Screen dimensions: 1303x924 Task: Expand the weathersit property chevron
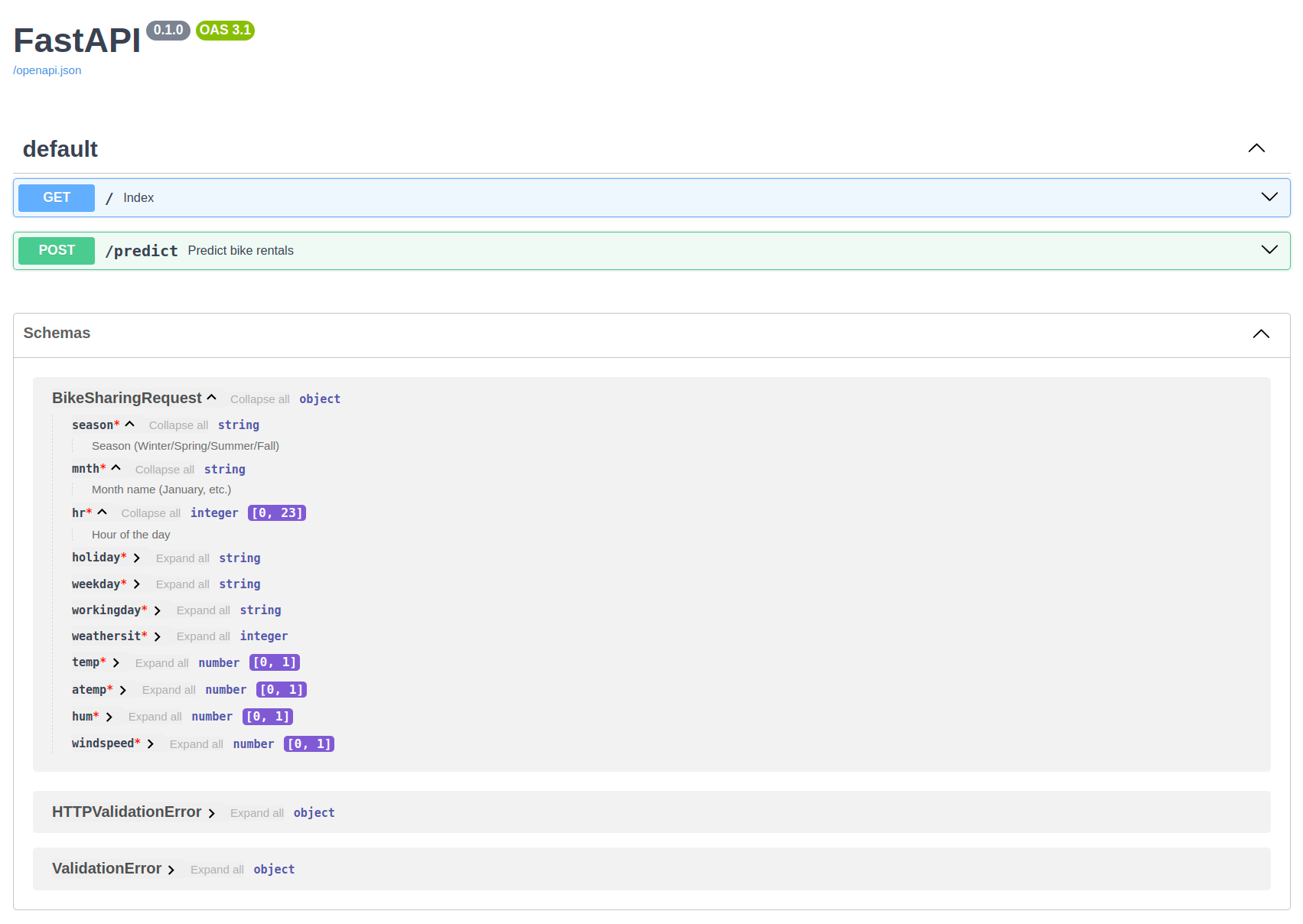[158, 636]
